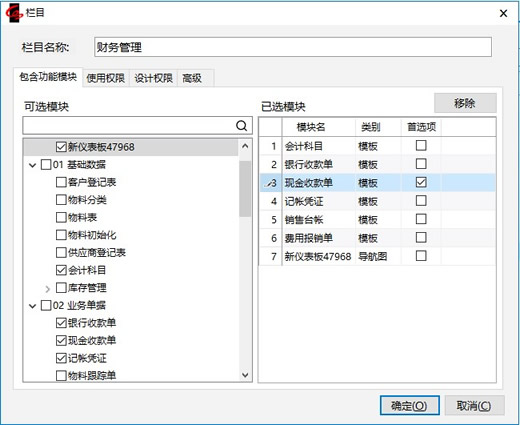The width and height of the screenshot is (520, 425).
Task: Open the 设计权限 tab
Action: pos(153,78)
